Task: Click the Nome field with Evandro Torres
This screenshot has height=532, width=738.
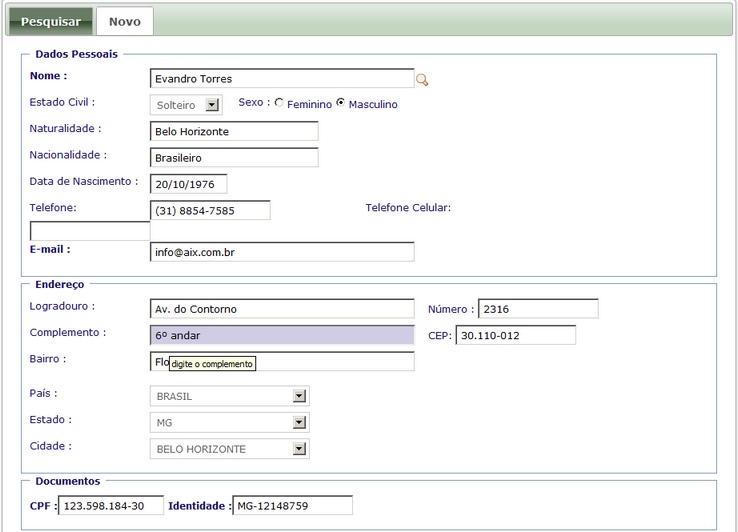Action: [x=281, y=79]
